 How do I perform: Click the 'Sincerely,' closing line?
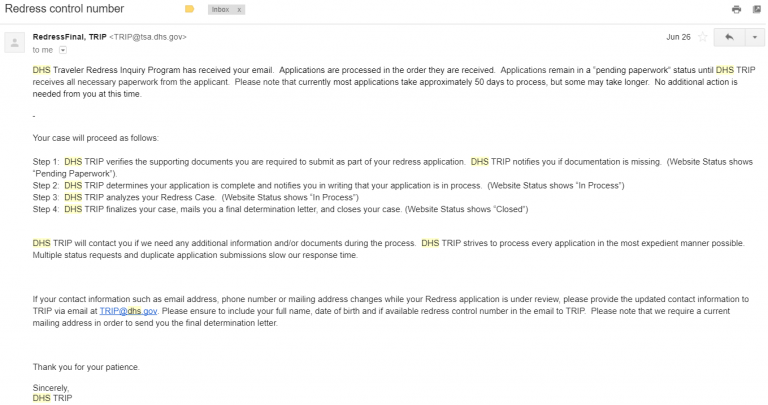[53, 388]
